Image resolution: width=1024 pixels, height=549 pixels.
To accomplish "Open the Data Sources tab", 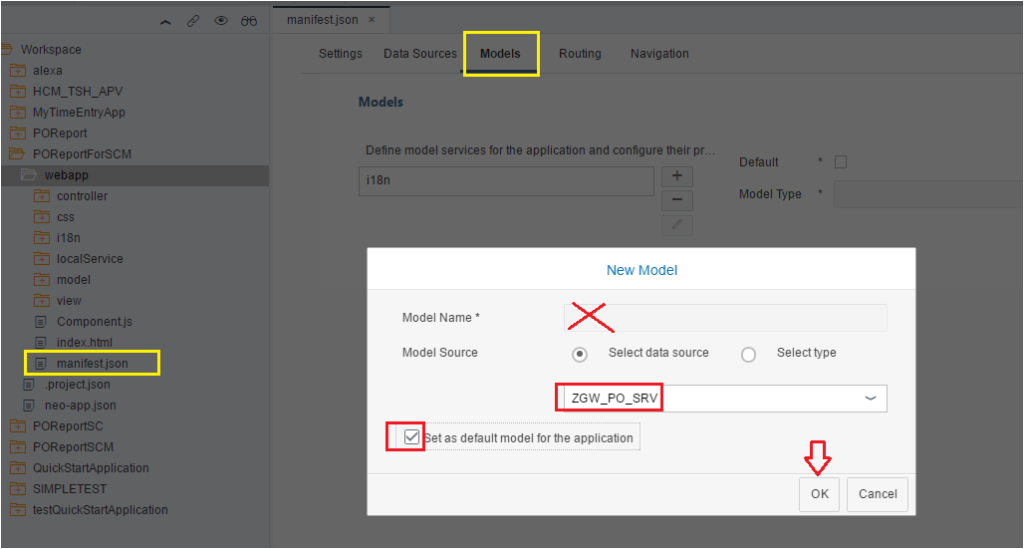I will click(420, 54).
